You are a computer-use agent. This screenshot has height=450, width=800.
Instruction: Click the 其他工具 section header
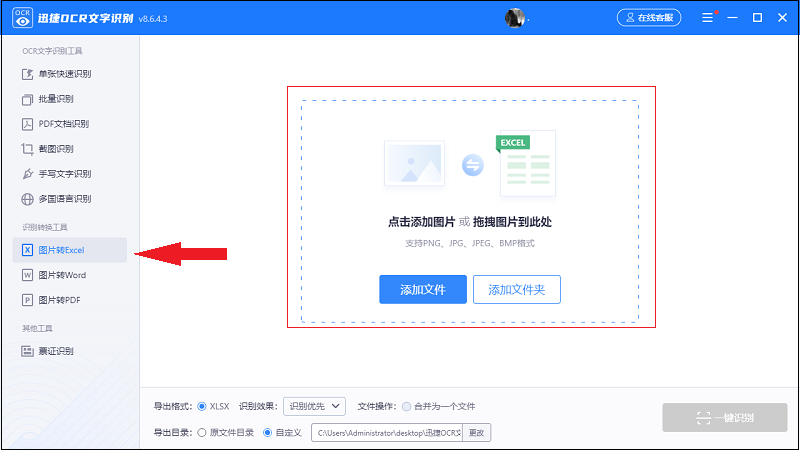(37, 328)
